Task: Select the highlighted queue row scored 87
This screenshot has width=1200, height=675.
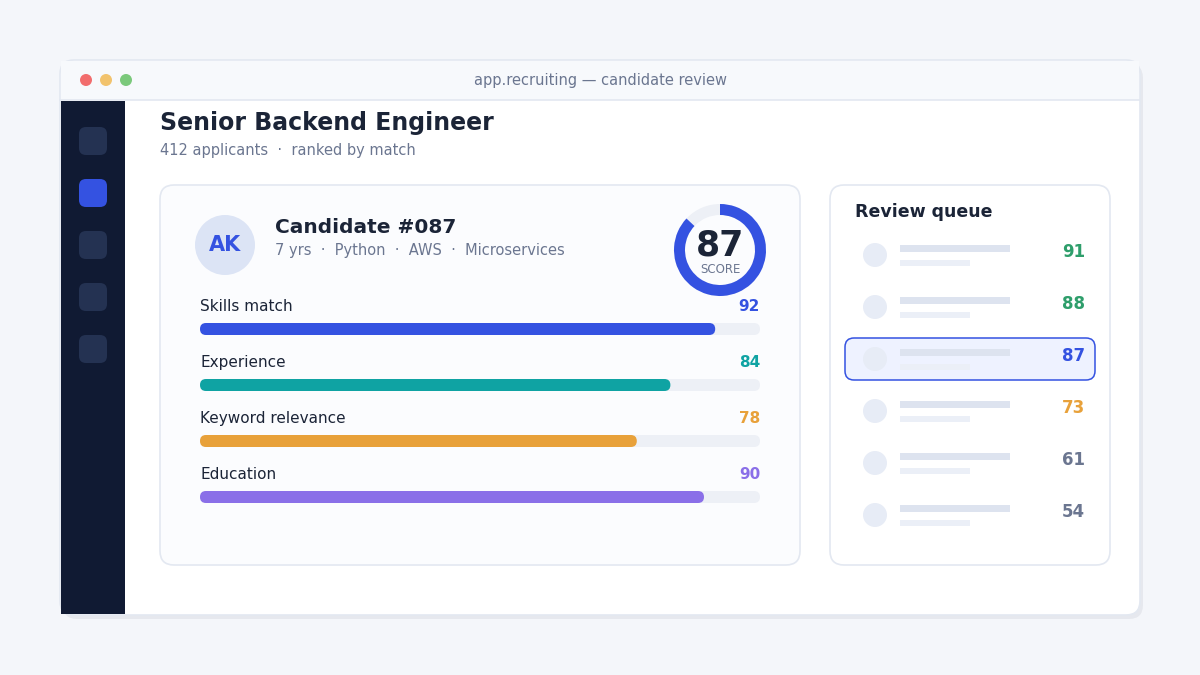Action: [970, 359]
